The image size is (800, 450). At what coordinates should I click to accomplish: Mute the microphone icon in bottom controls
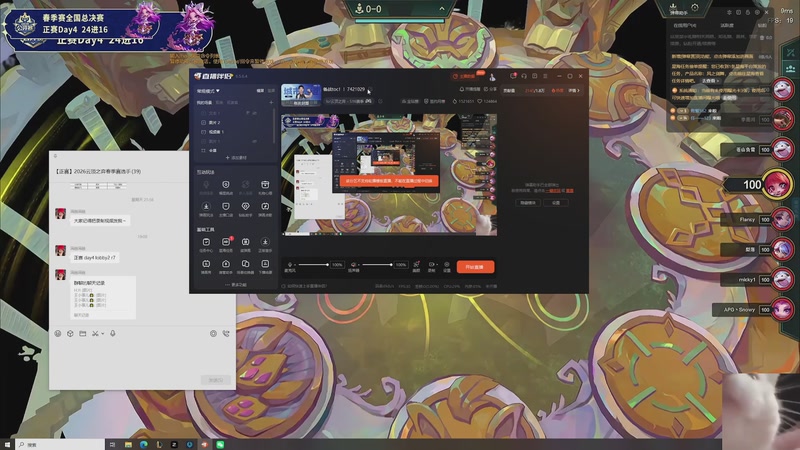tap(290, 265)
